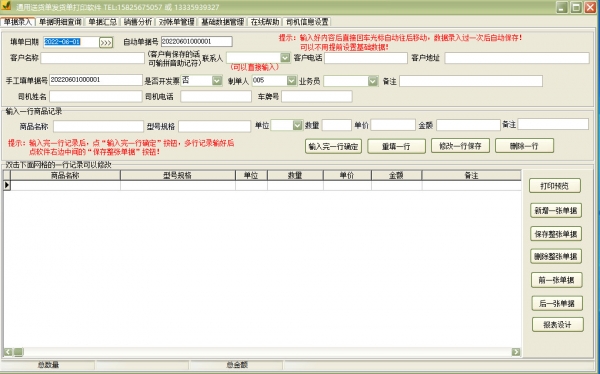Click the 数量 column header
The width and height of the screenshot is (600, 374).
coord(295,175)
